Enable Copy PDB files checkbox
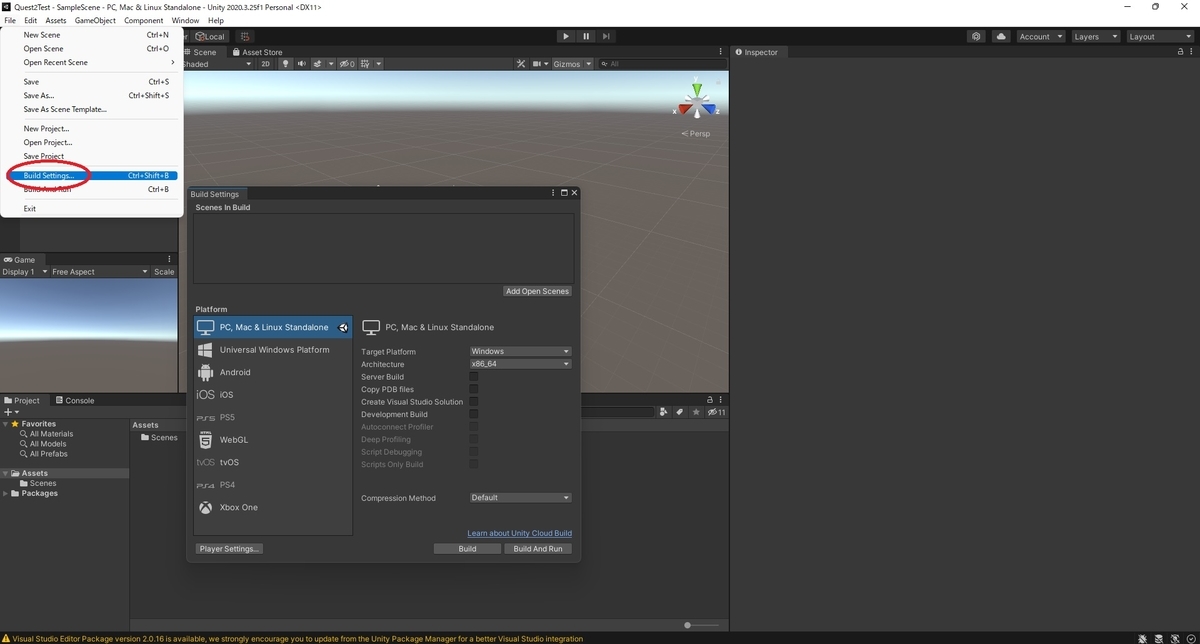Viewport: 1200px width, 644px height. coord(474,389)
